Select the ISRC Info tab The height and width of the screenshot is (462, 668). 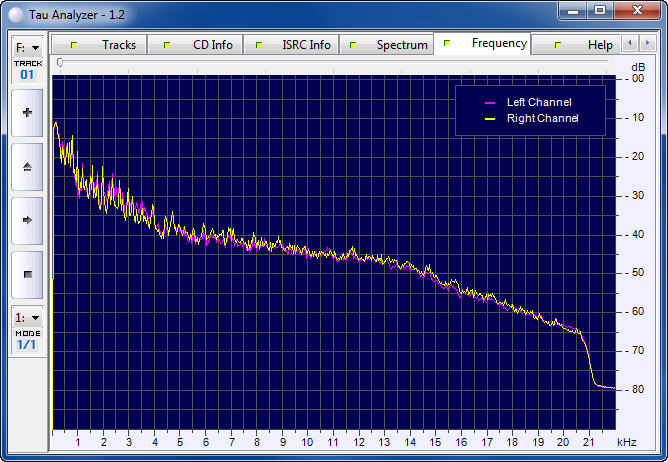[296, 45]
